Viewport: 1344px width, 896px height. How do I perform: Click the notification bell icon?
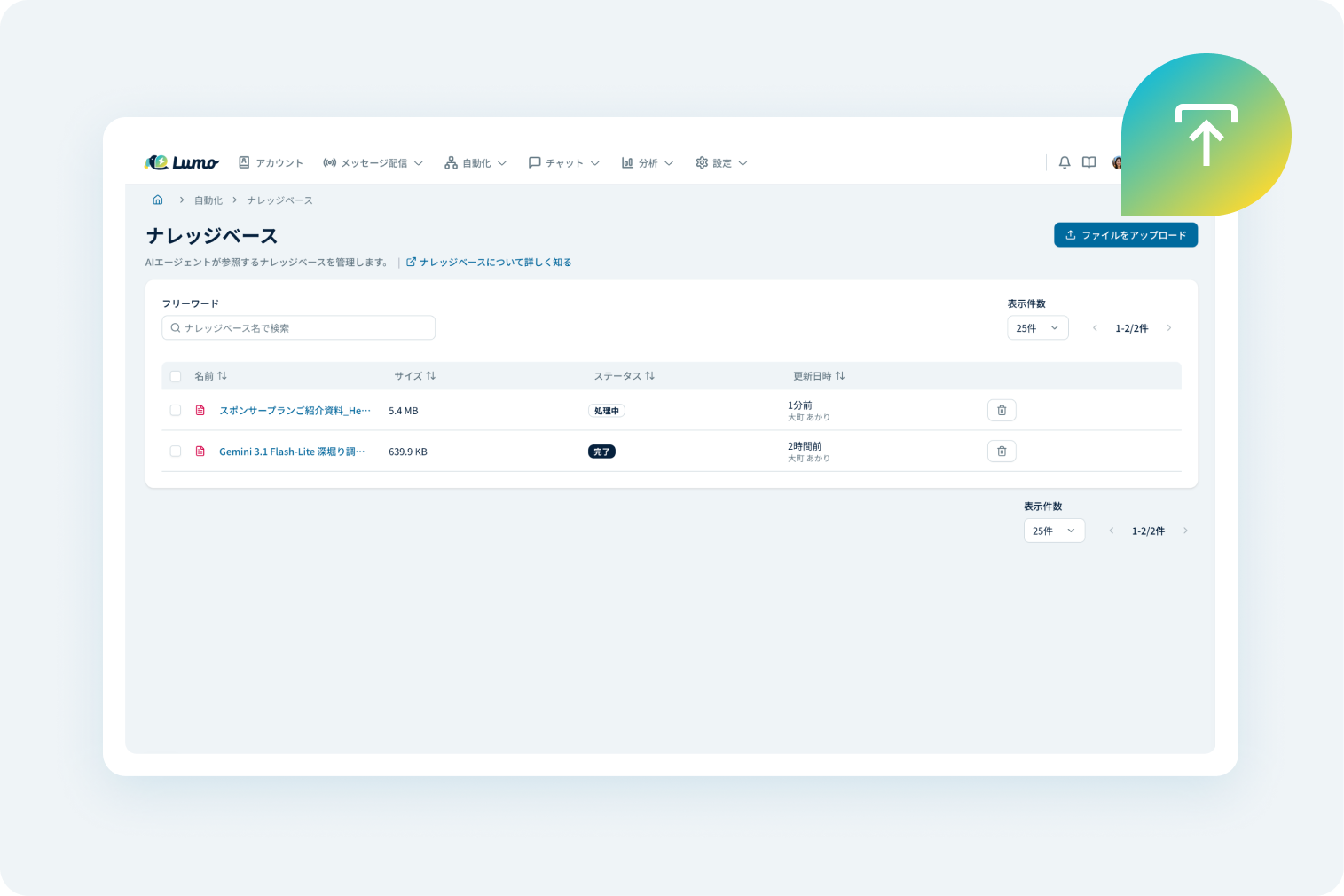[1065, 162]
